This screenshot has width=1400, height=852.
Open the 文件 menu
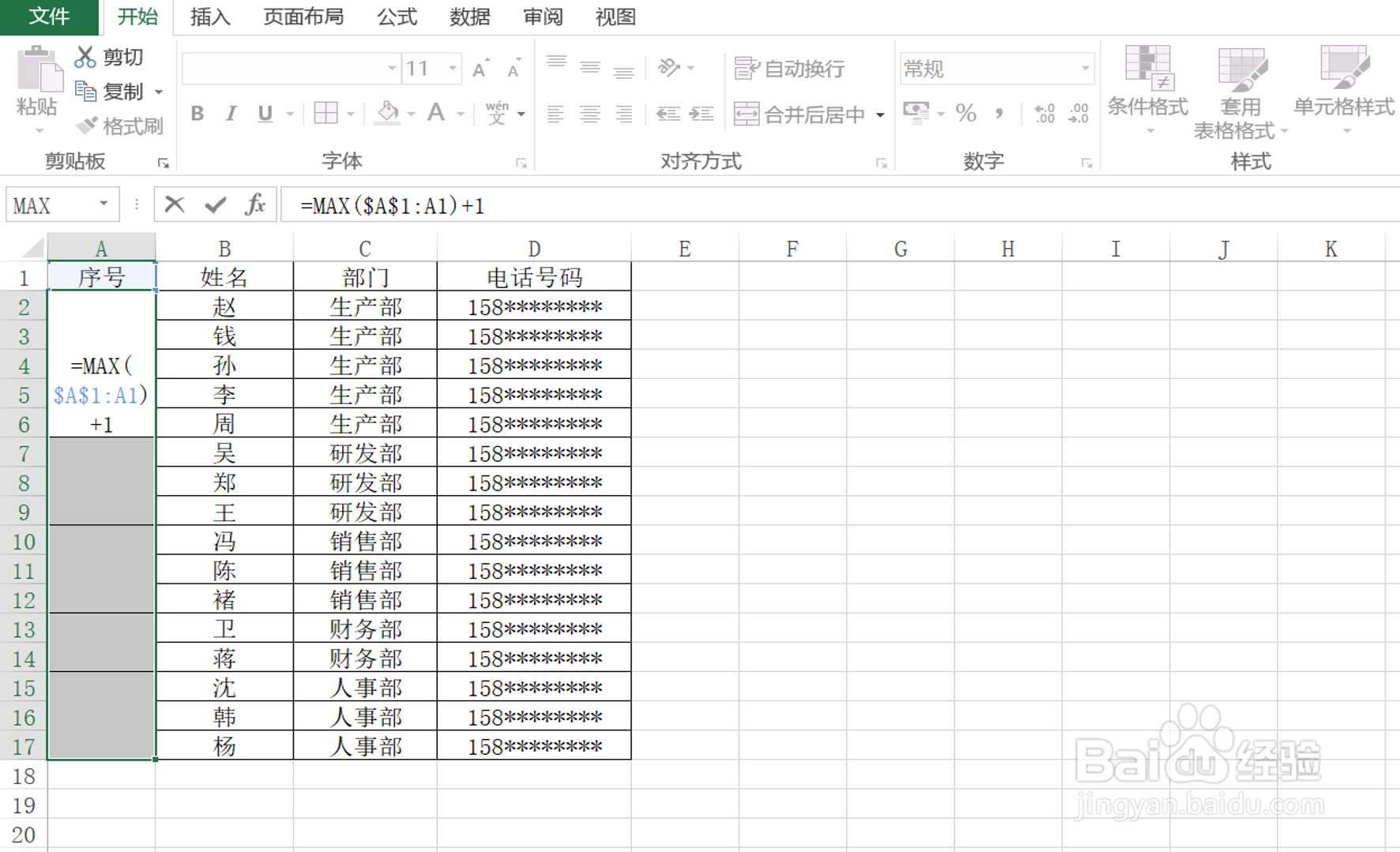coord(50,16)
